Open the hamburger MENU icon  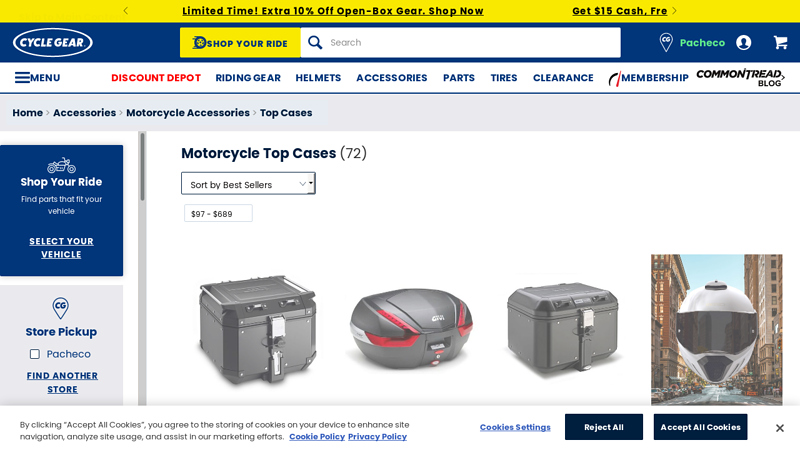(22, 78)
